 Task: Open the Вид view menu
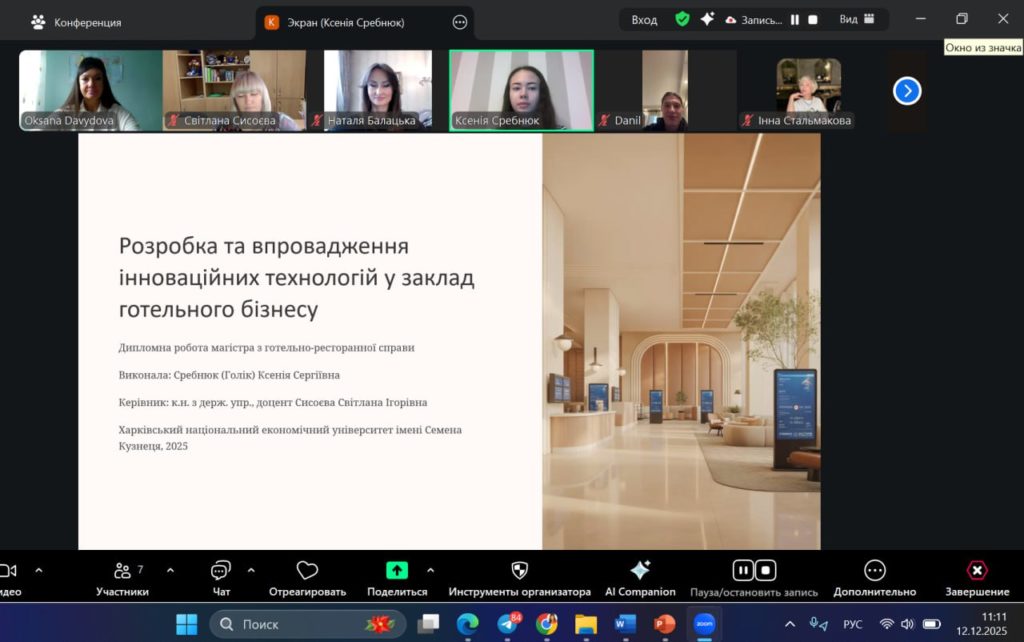click(857, 19)
